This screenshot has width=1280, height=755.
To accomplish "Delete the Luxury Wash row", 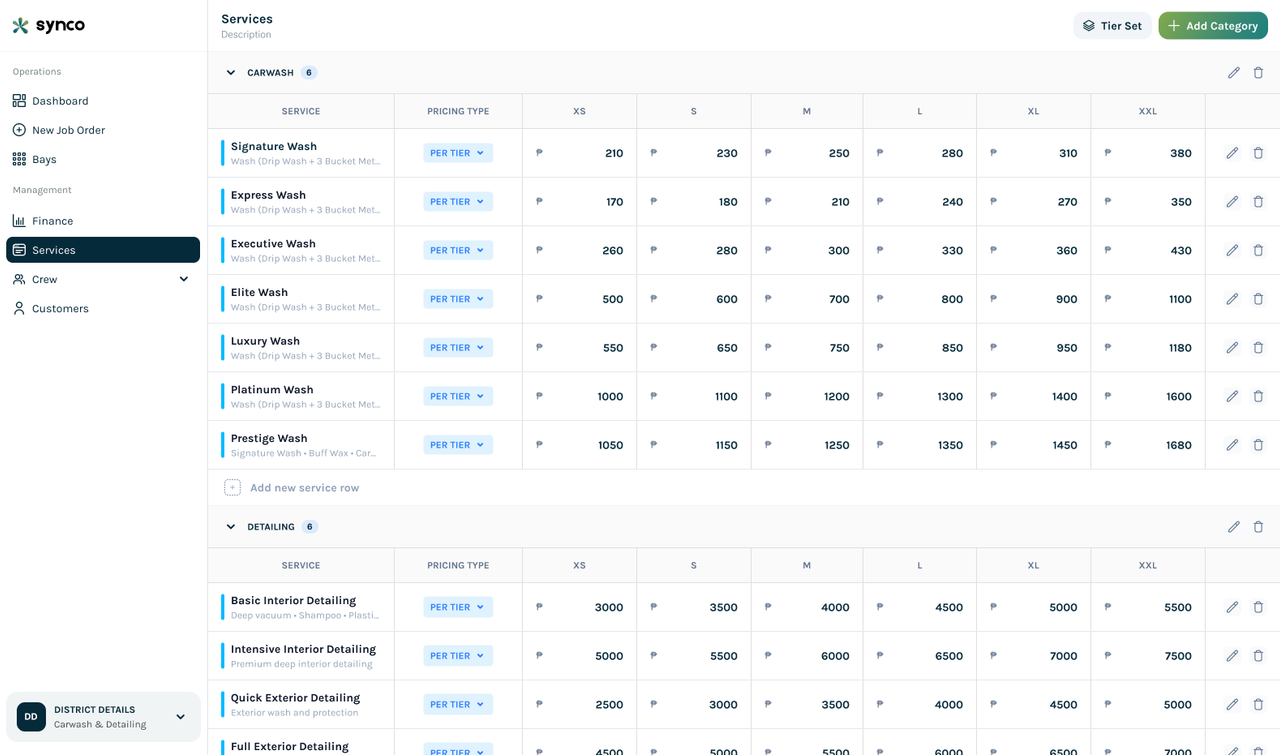I will 1258,348.
